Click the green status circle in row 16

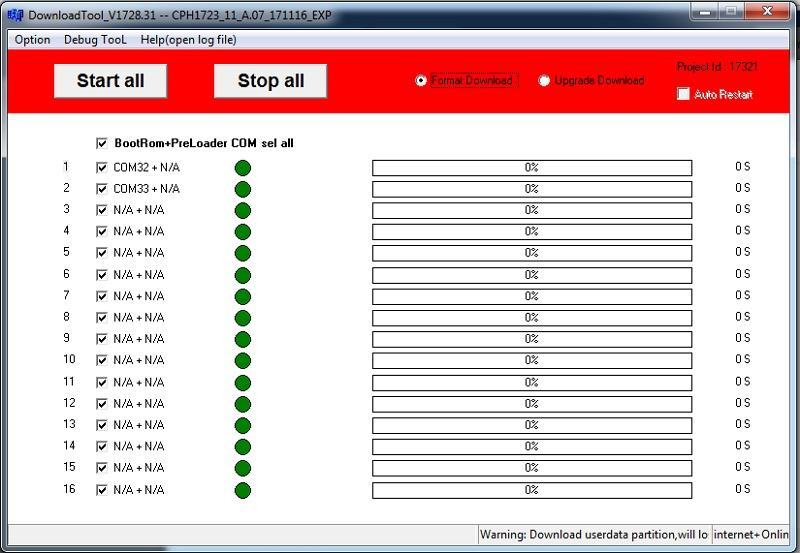pos(242,490)
